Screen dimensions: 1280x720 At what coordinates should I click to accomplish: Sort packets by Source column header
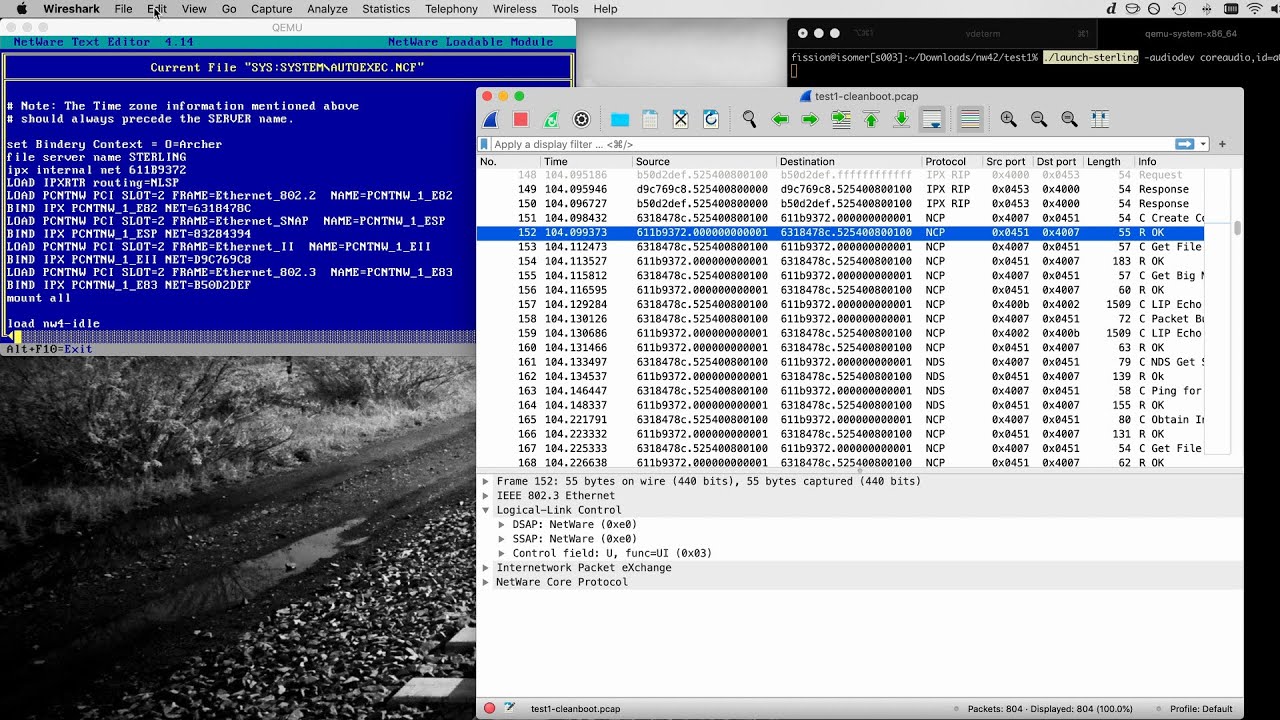click(704, 161)
